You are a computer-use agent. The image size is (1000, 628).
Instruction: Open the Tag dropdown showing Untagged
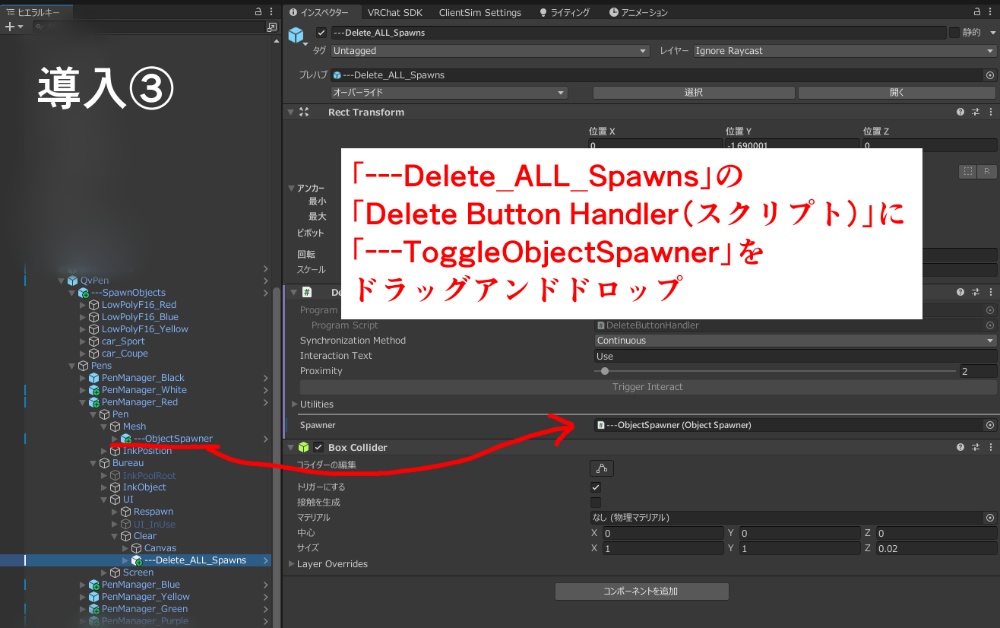pyautogui.click(x=490, y=51)
